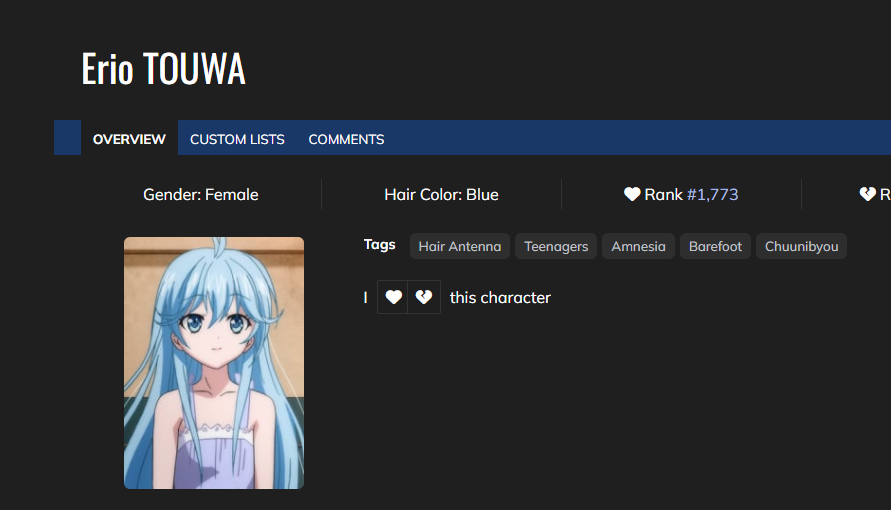Image resolution: width=891 pixels, height=510 pixels.
Task: Click the love heart button
Action: [393, 297]
